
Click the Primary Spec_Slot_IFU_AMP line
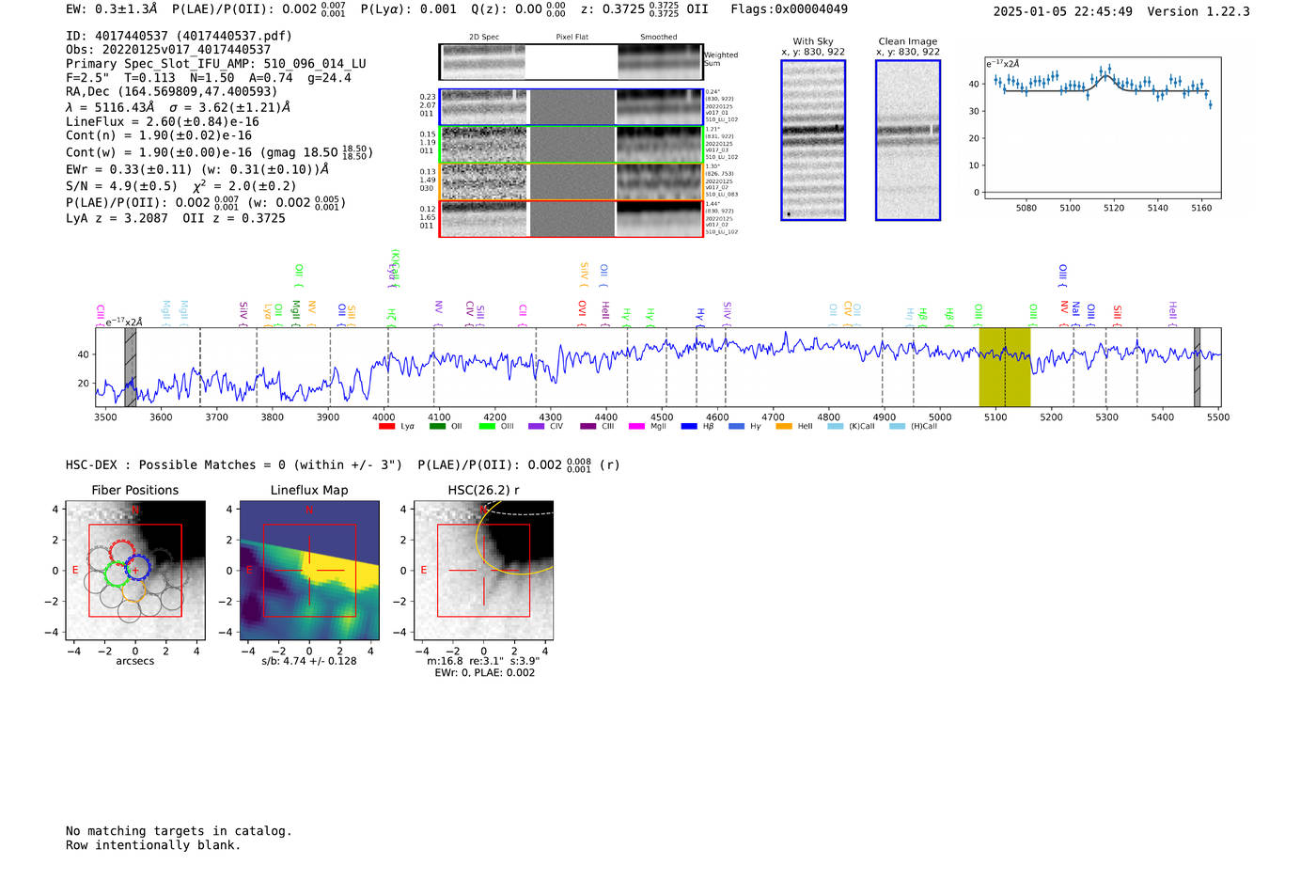pyautogui.click(x=216, y=64)
